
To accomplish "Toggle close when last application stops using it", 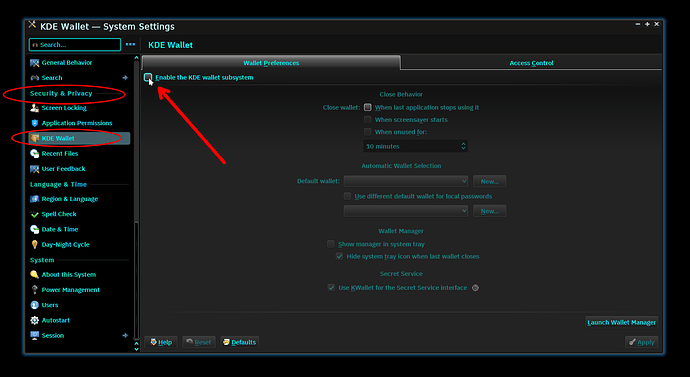I will [367, 107].
